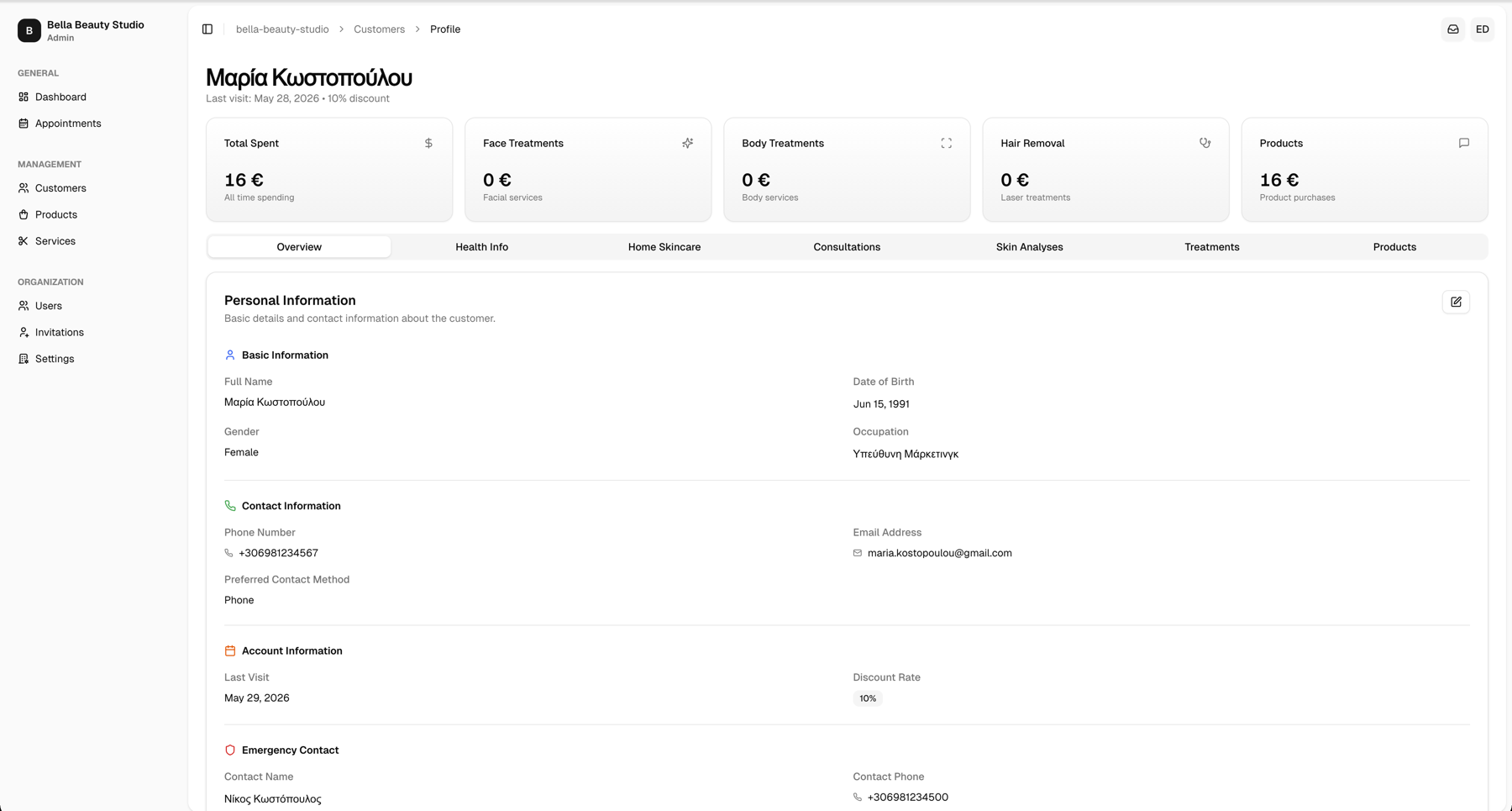
Task: Click the Gender value Female
Action: click(x=241, y=452)
